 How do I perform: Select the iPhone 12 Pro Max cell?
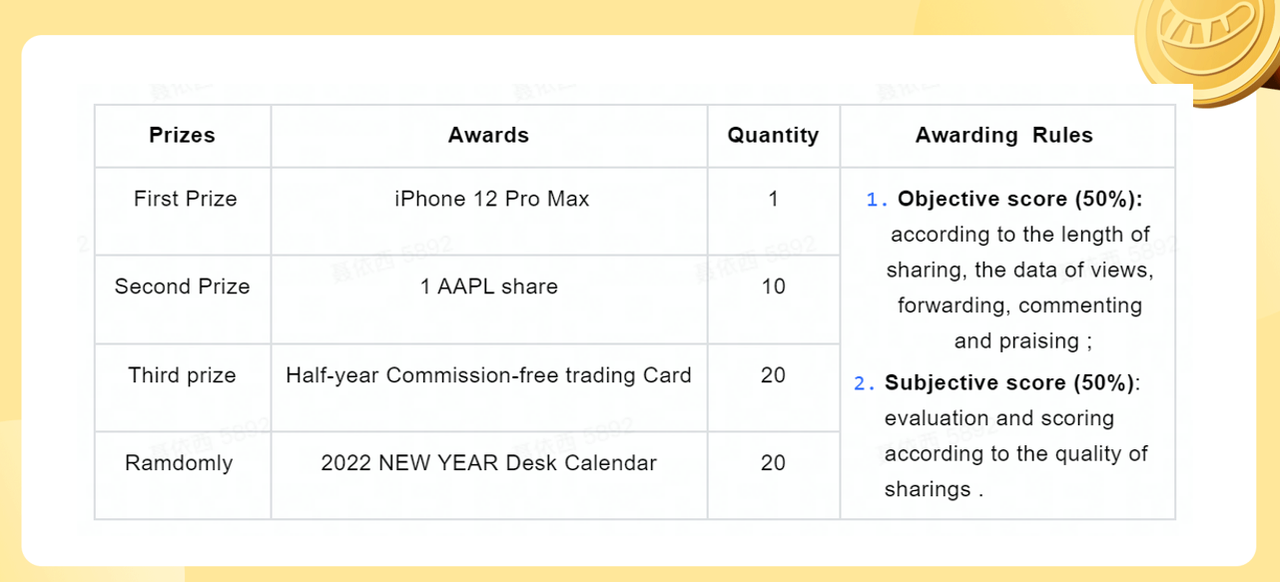(x=491, y=199)
